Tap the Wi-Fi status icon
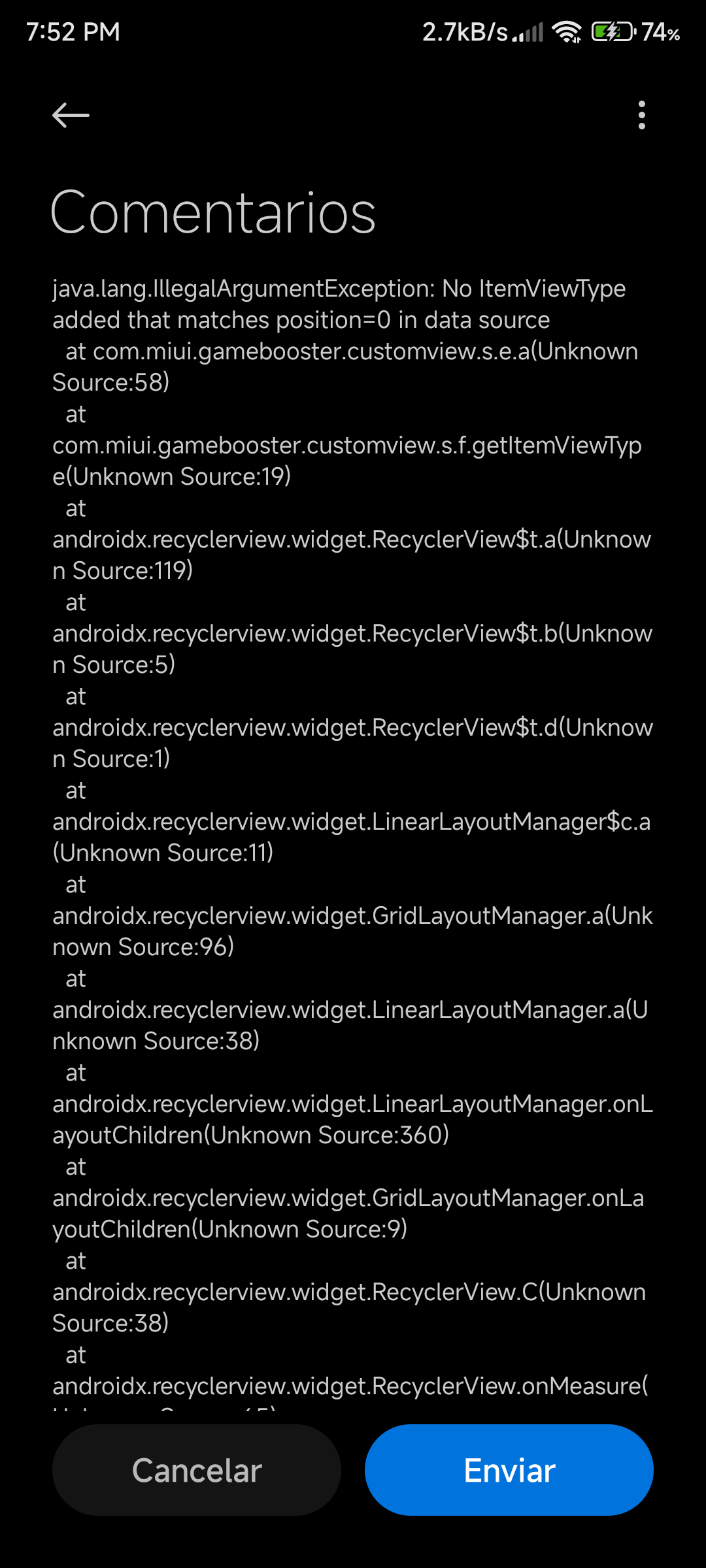The image size is (706, 1568). coord(566,31)
